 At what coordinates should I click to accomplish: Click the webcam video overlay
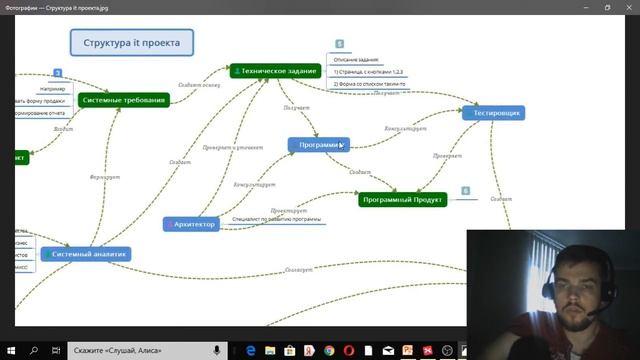tap(553, 295)
